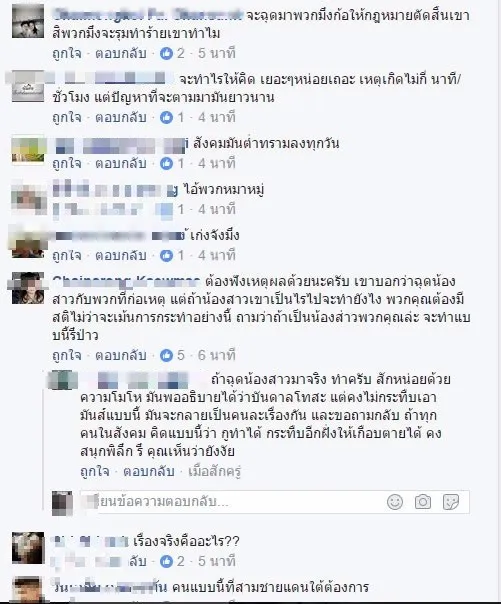Click 'ตอบกลับ' under the first comment
501x604 pixels.
(x=121, y=53)
